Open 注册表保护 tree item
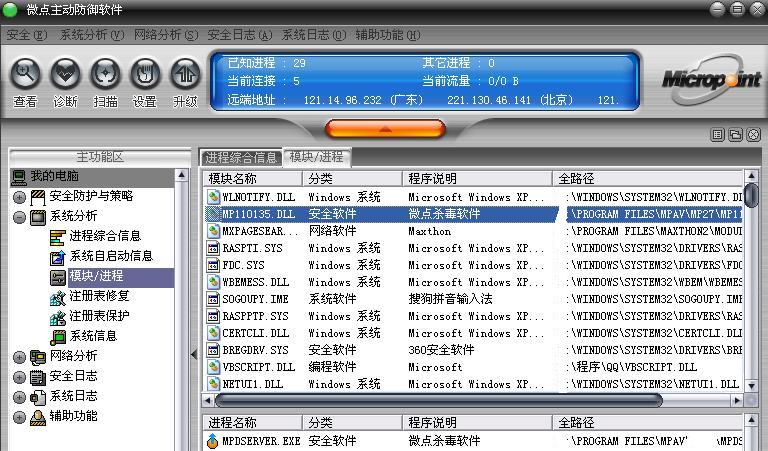 [x=99, y=316]
